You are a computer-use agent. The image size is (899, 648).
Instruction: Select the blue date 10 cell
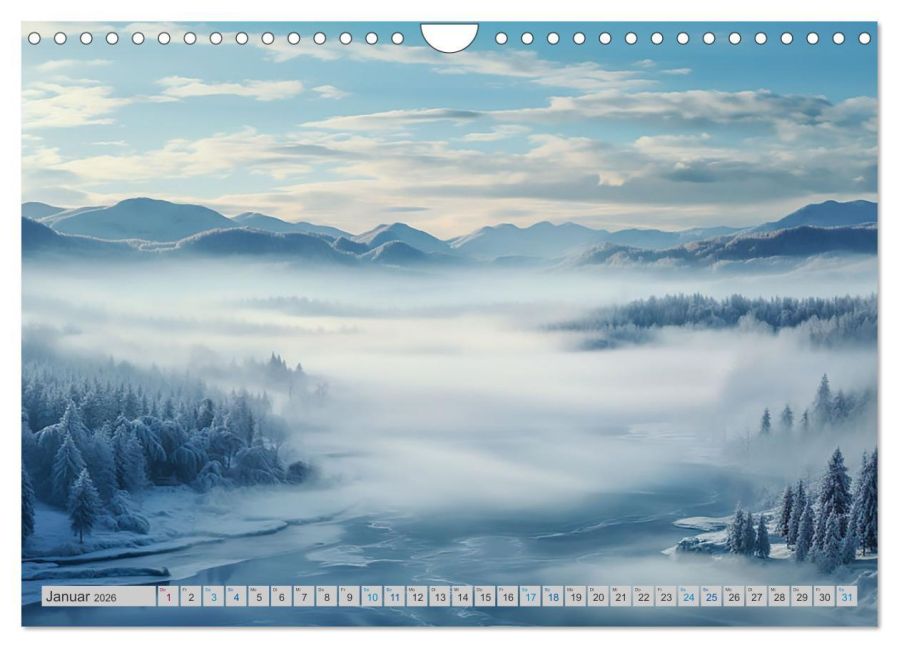(x=372, y=596)
